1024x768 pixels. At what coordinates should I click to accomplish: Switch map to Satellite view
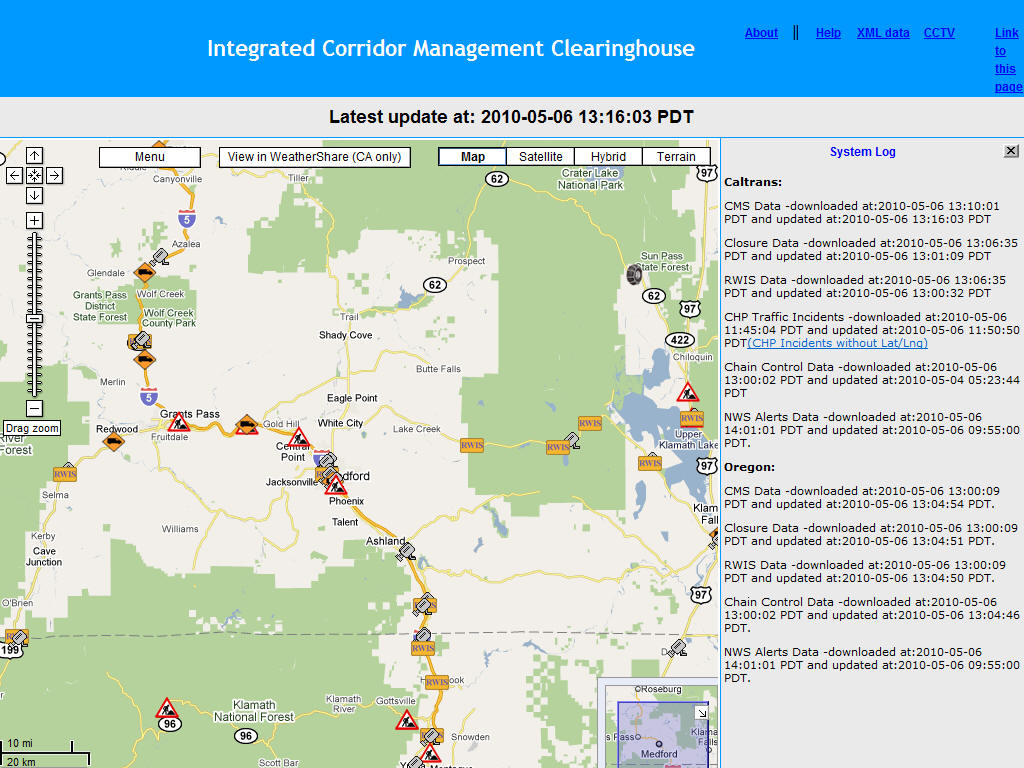(540, 157)
